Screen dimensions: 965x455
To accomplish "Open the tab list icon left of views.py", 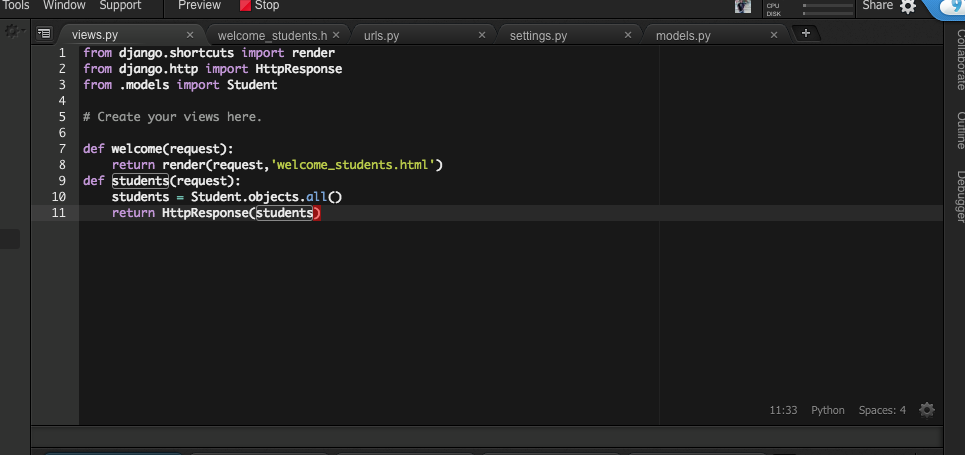I will tap(44, 34).
